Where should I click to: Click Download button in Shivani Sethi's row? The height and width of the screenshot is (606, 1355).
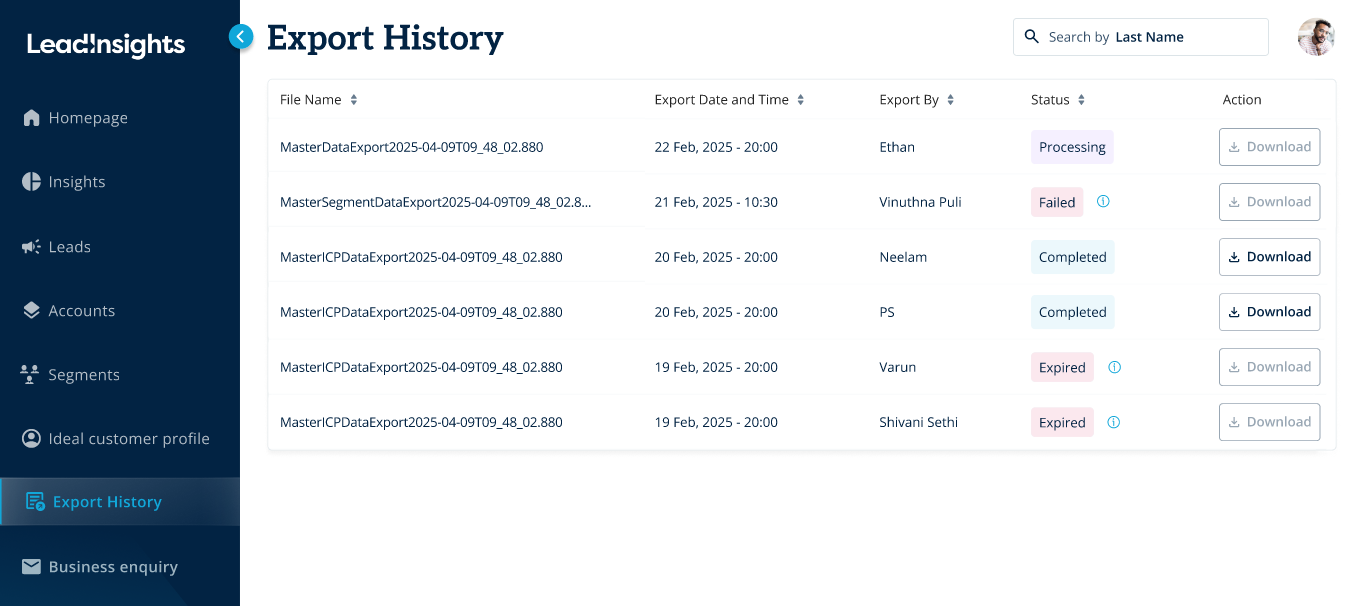pyautogui.click(x=1269, y=422)
